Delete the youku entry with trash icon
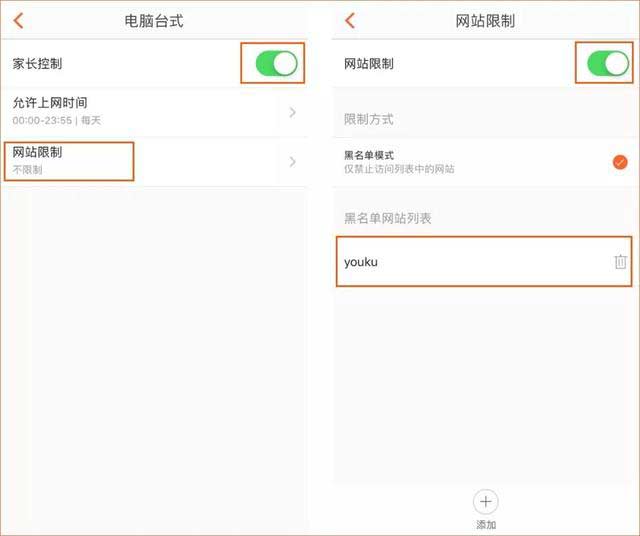Screen dimensions: 640x536 click(x=620, y=262)
